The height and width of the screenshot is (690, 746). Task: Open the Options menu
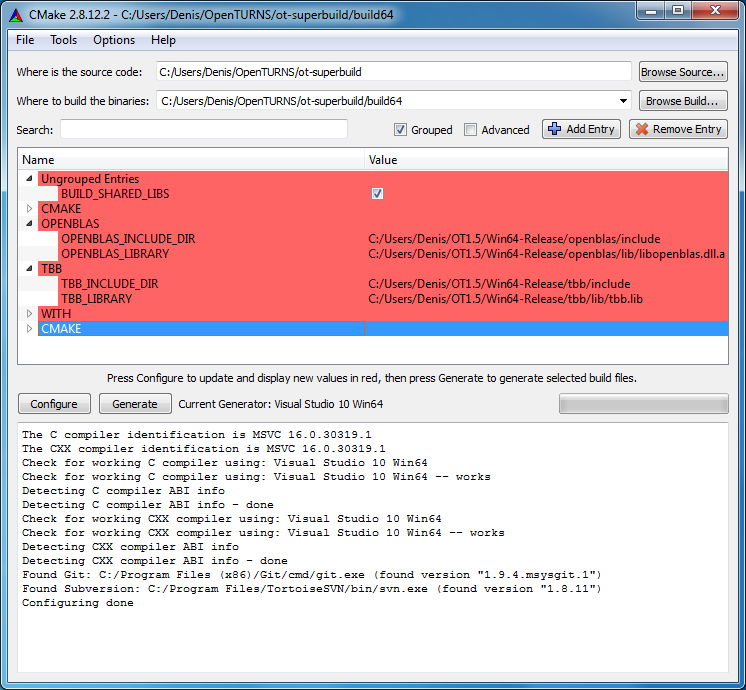pos(114,40)
